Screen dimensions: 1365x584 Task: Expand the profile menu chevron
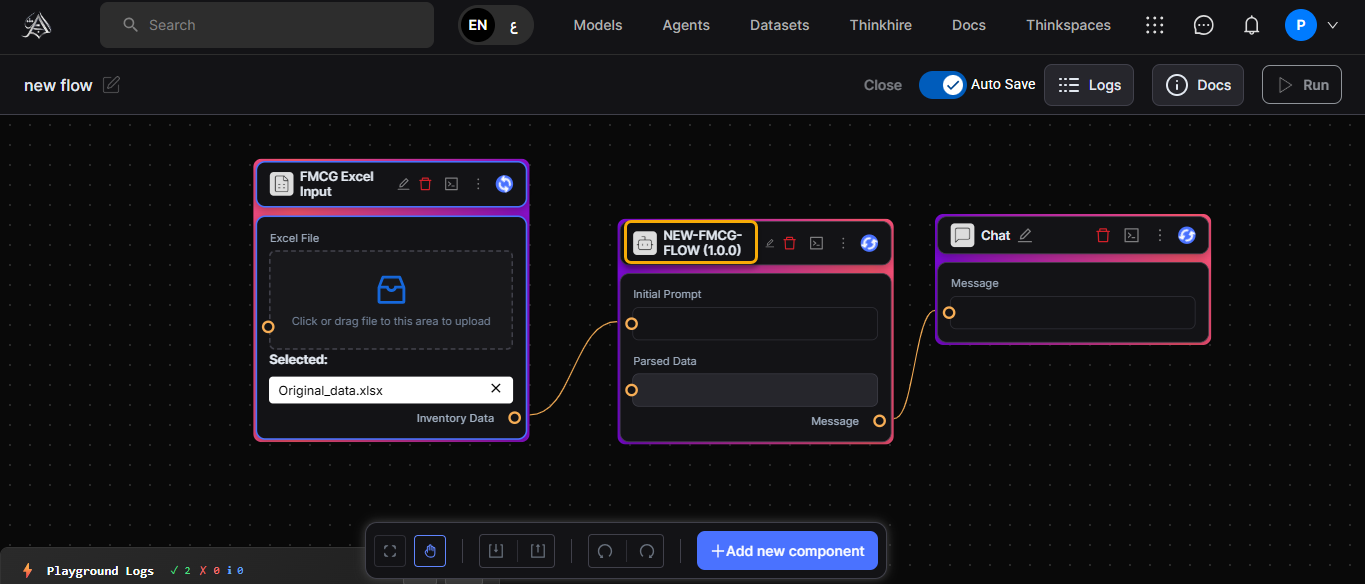[x=1332, y=26]
